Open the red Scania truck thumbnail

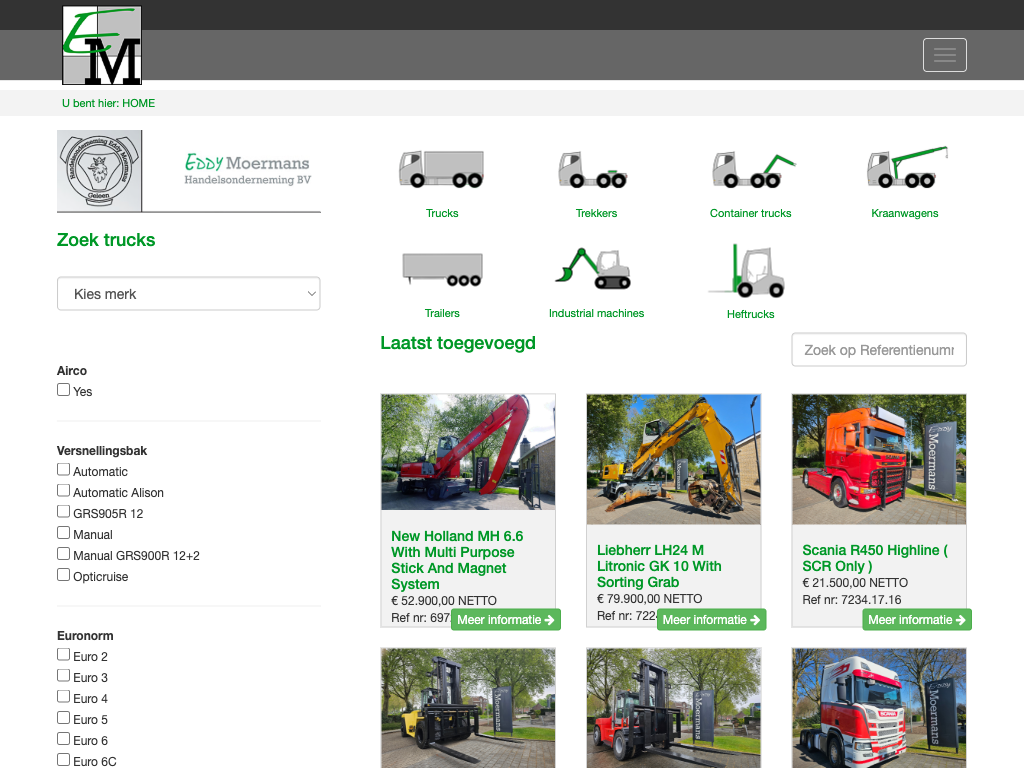(878, 459)
